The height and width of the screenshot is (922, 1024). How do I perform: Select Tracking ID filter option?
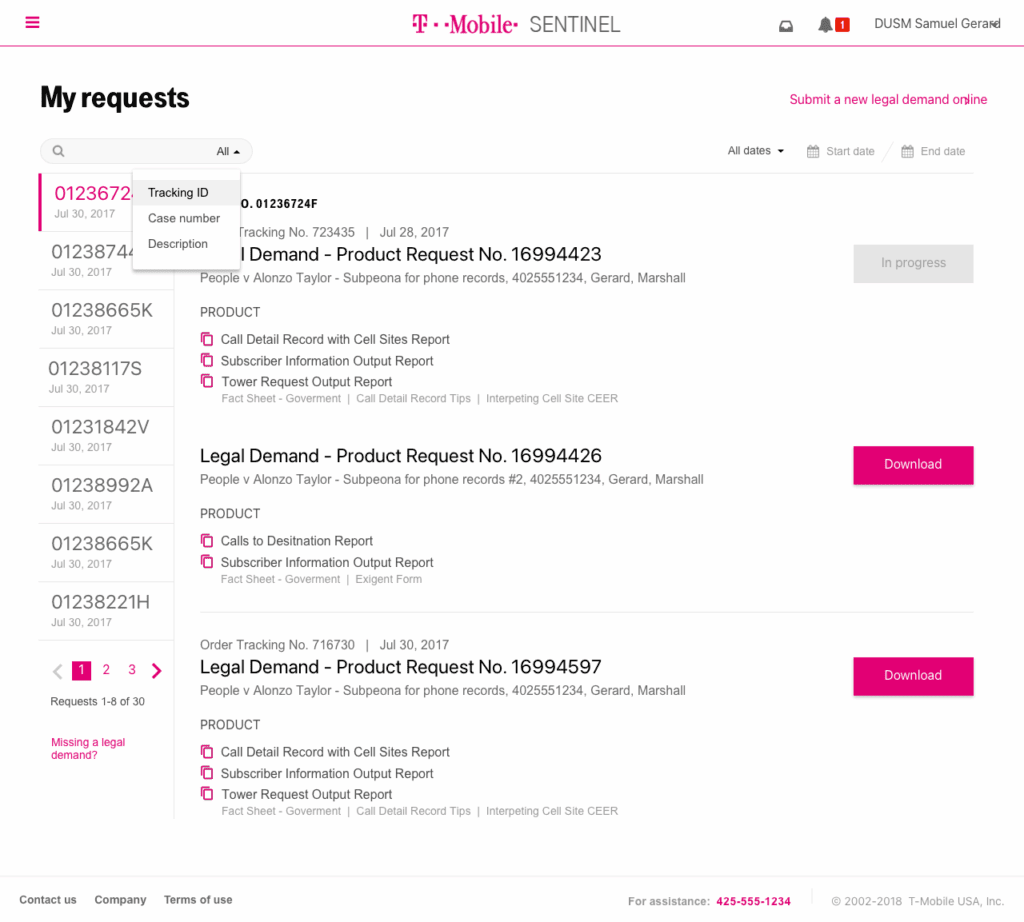point(178,193)
